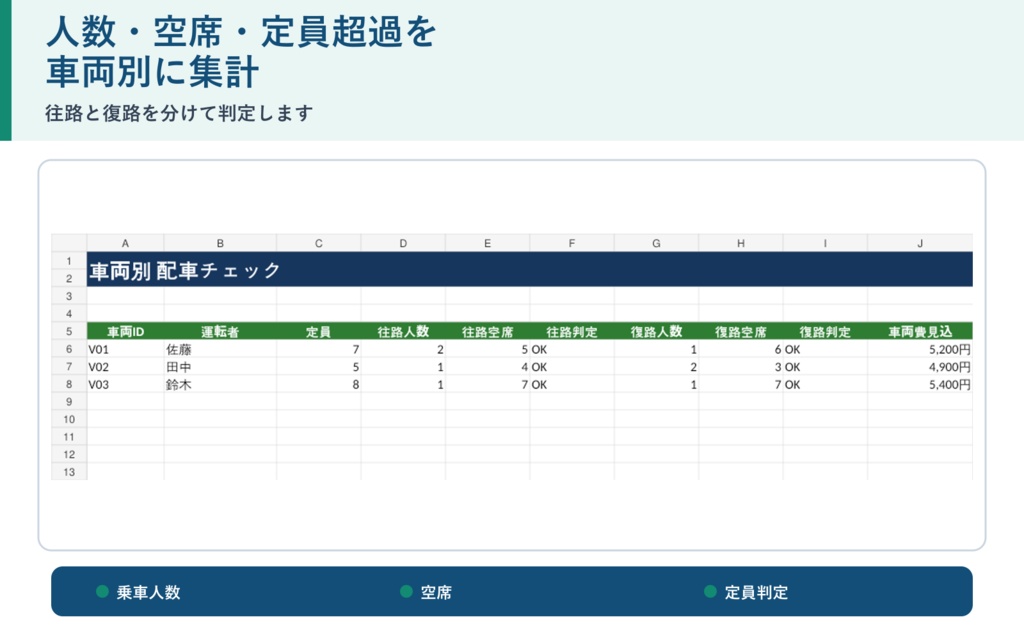Viewport: 1024px width, 640px height.
Task: Select 往路判定 OK in V03 row
Action: point(571,384)
